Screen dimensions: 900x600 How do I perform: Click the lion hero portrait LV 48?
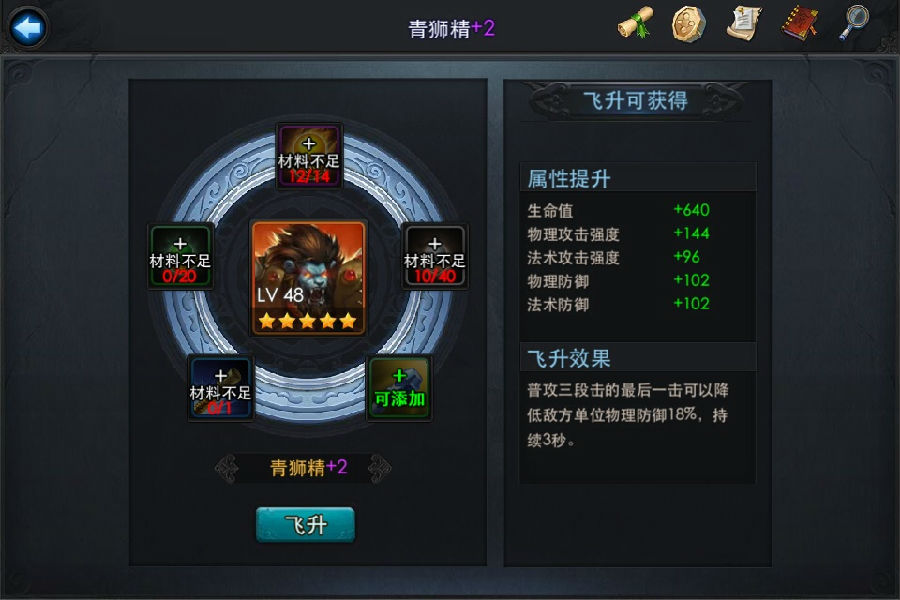pos(308,278)
